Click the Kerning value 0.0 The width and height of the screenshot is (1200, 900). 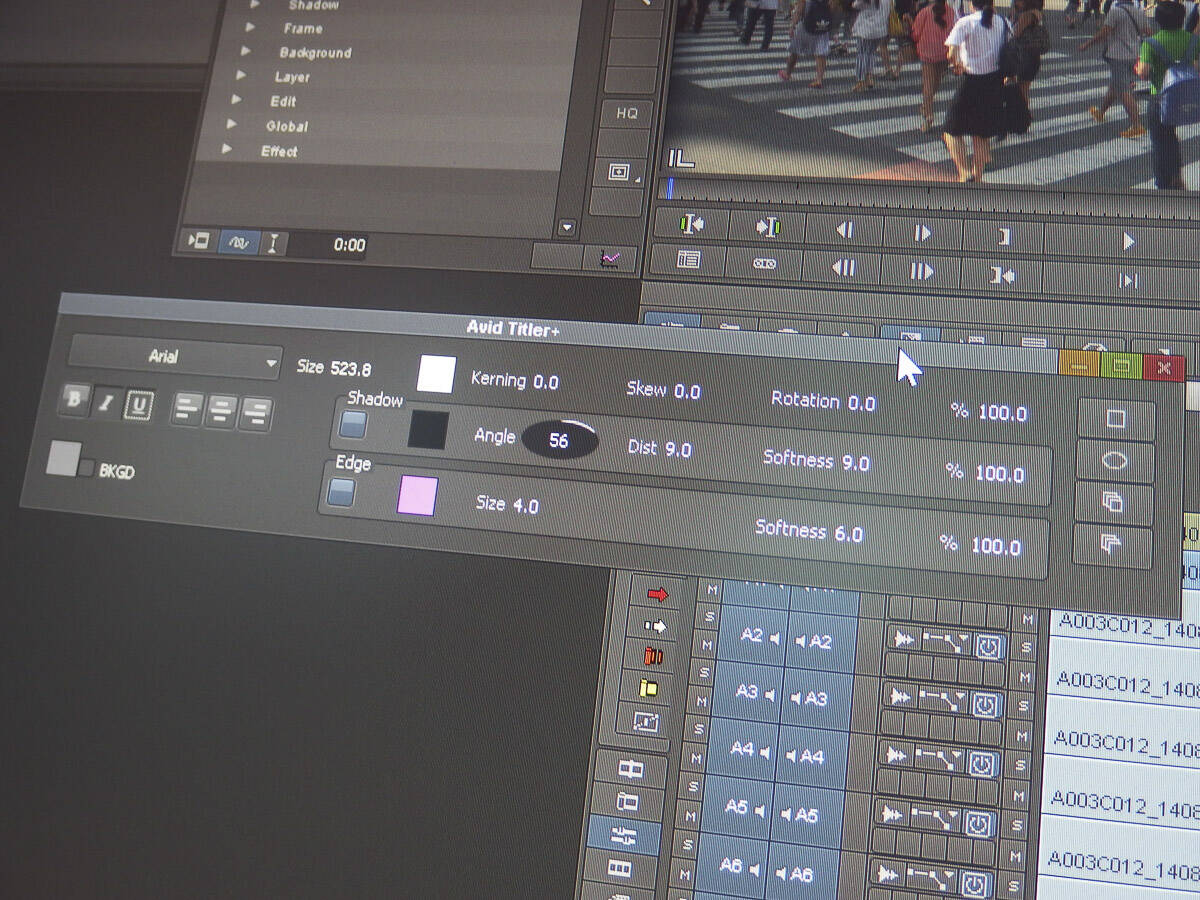(545, 382)
